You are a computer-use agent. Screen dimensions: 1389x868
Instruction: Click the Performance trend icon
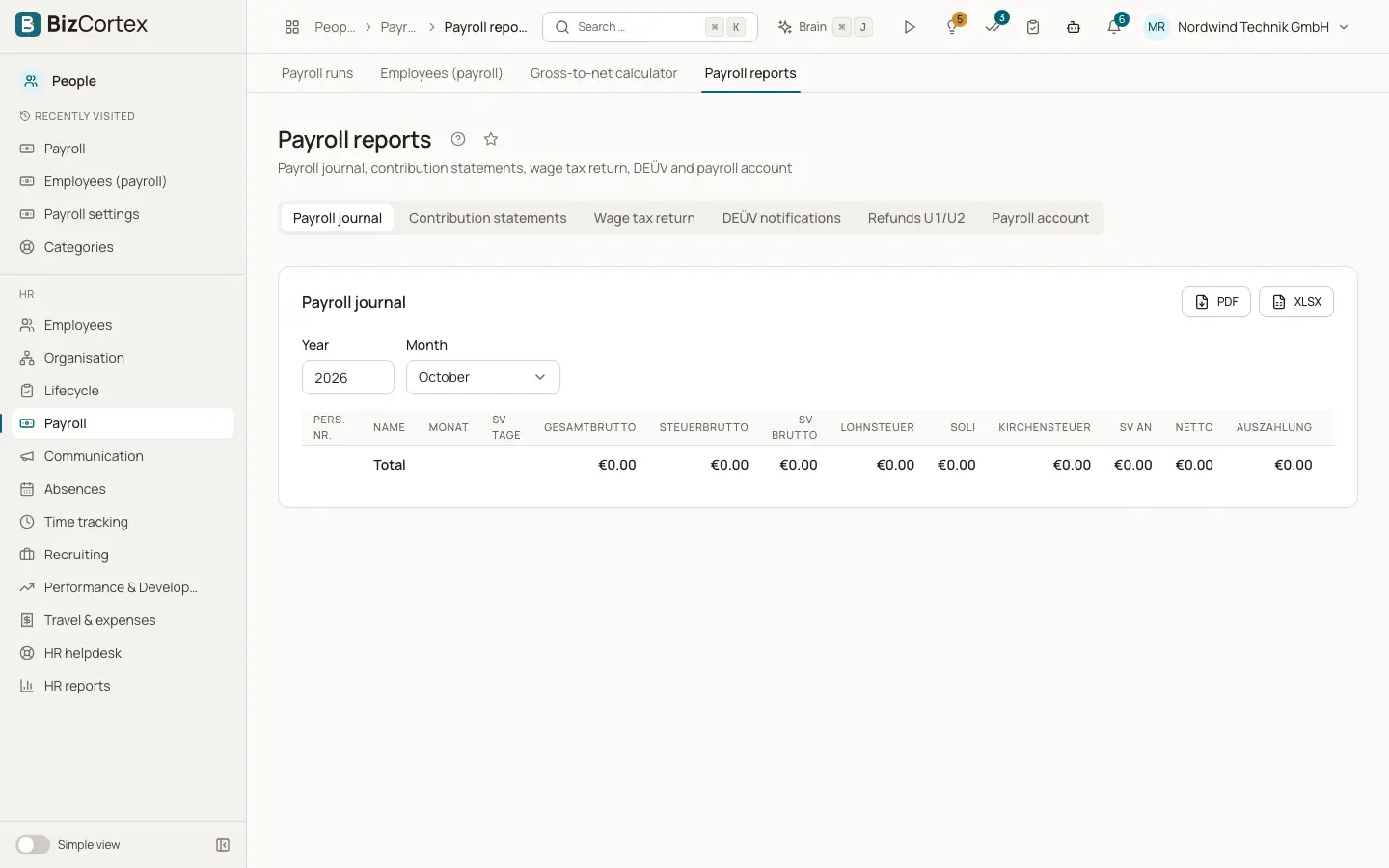(x=27, y=587)
